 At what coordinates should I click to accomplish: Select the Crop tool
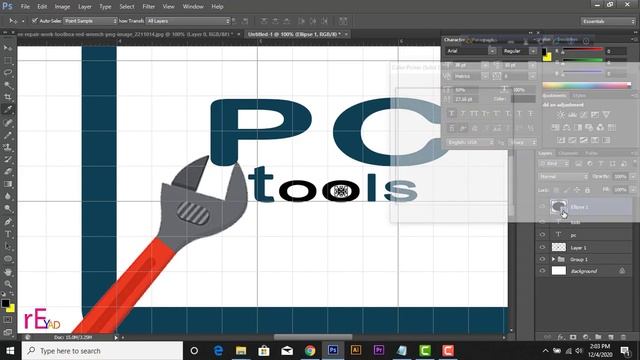[x=8, y=97]
